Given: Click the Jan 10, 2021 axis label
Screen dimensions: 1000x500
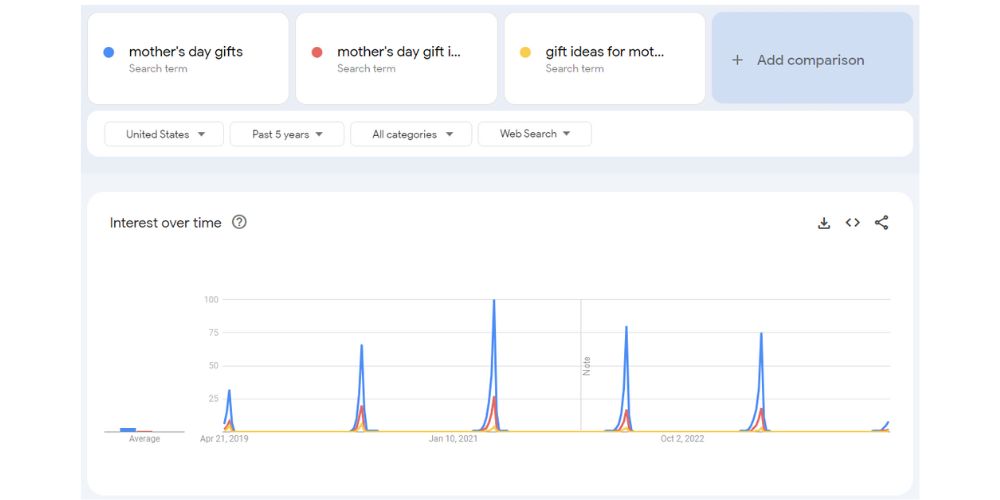Looking at the screenshot, I should point(454,439).
